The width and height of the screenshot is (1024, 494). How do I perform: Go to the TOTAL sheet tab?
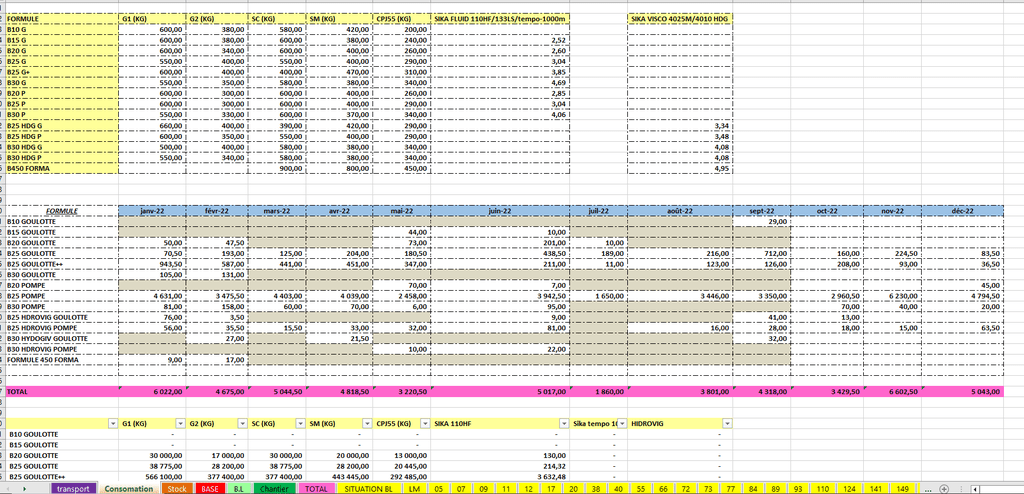click(317, 489)
